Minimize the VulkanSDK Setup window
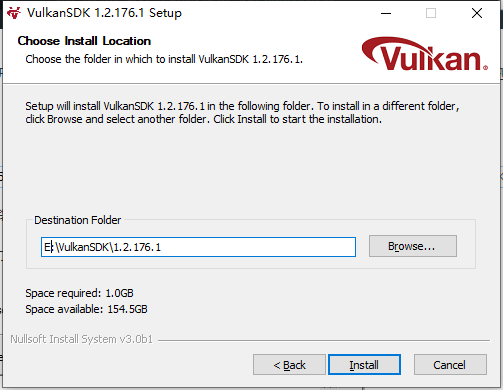Screen dimensions: 503x390 click(x=386, y=13)
